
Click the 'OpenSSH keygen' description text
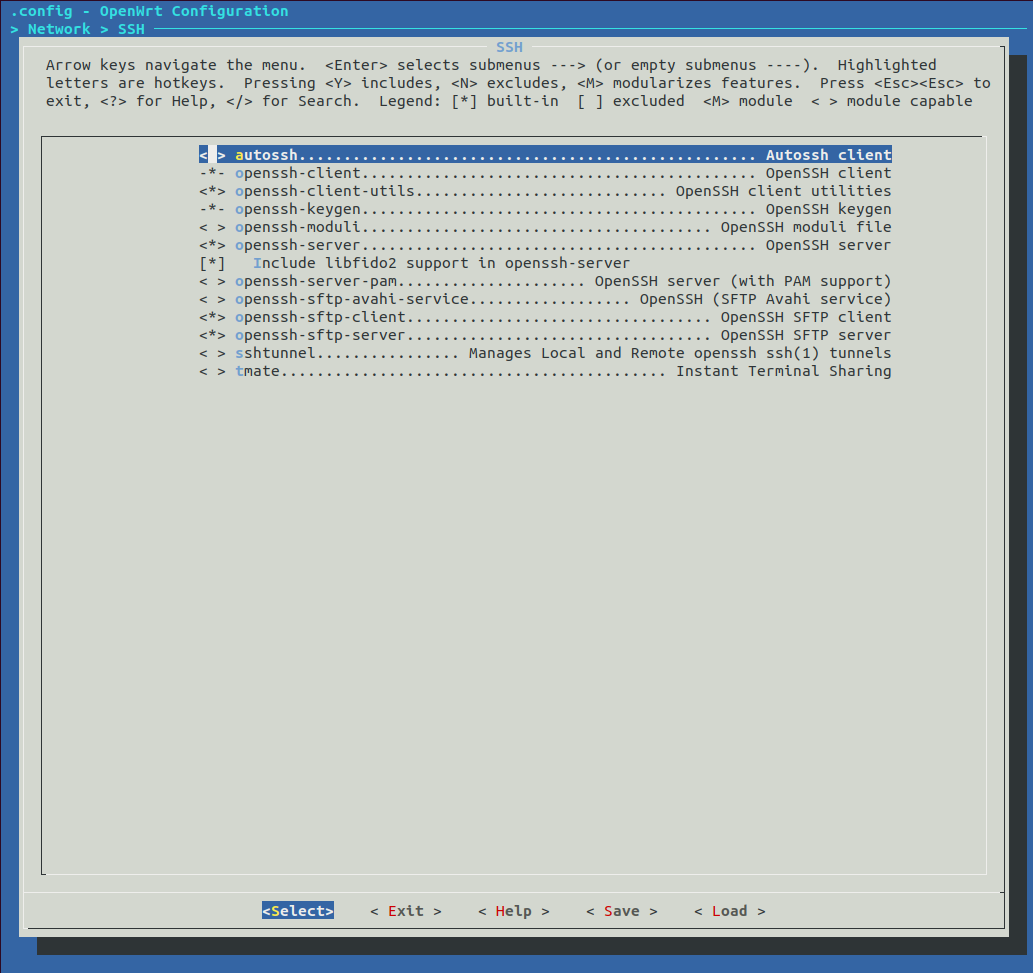[828, 209]
